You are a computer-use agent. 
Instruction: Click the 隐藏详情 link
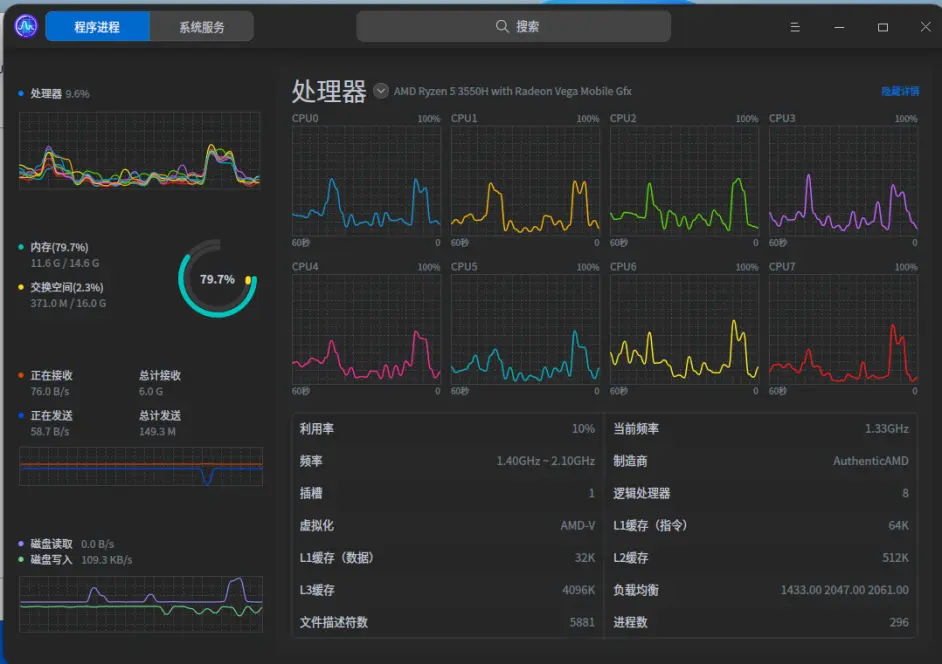pyautogui.click(x=899, y=91)
